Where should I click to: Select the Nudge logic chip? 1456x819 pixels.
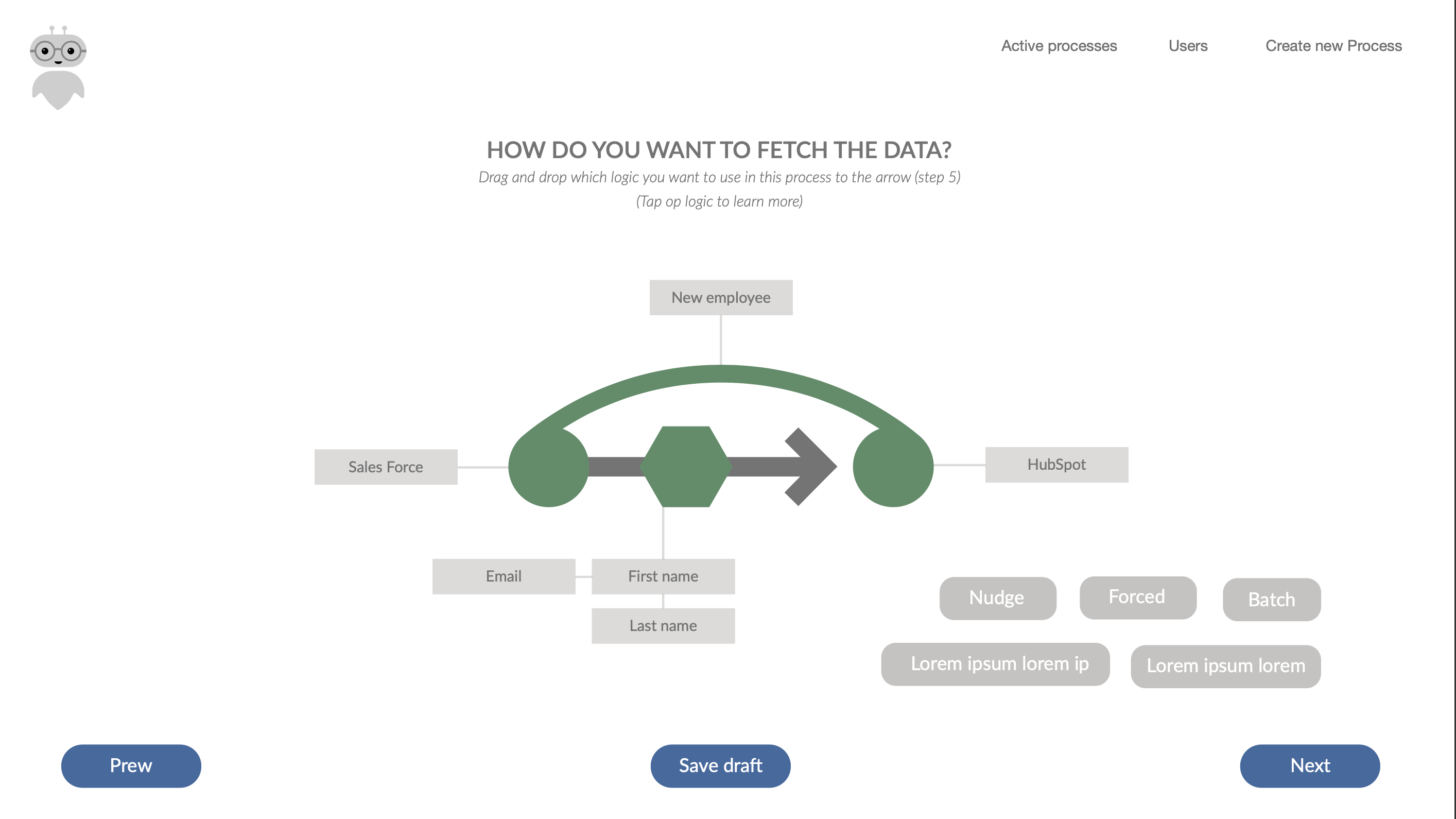997,598
